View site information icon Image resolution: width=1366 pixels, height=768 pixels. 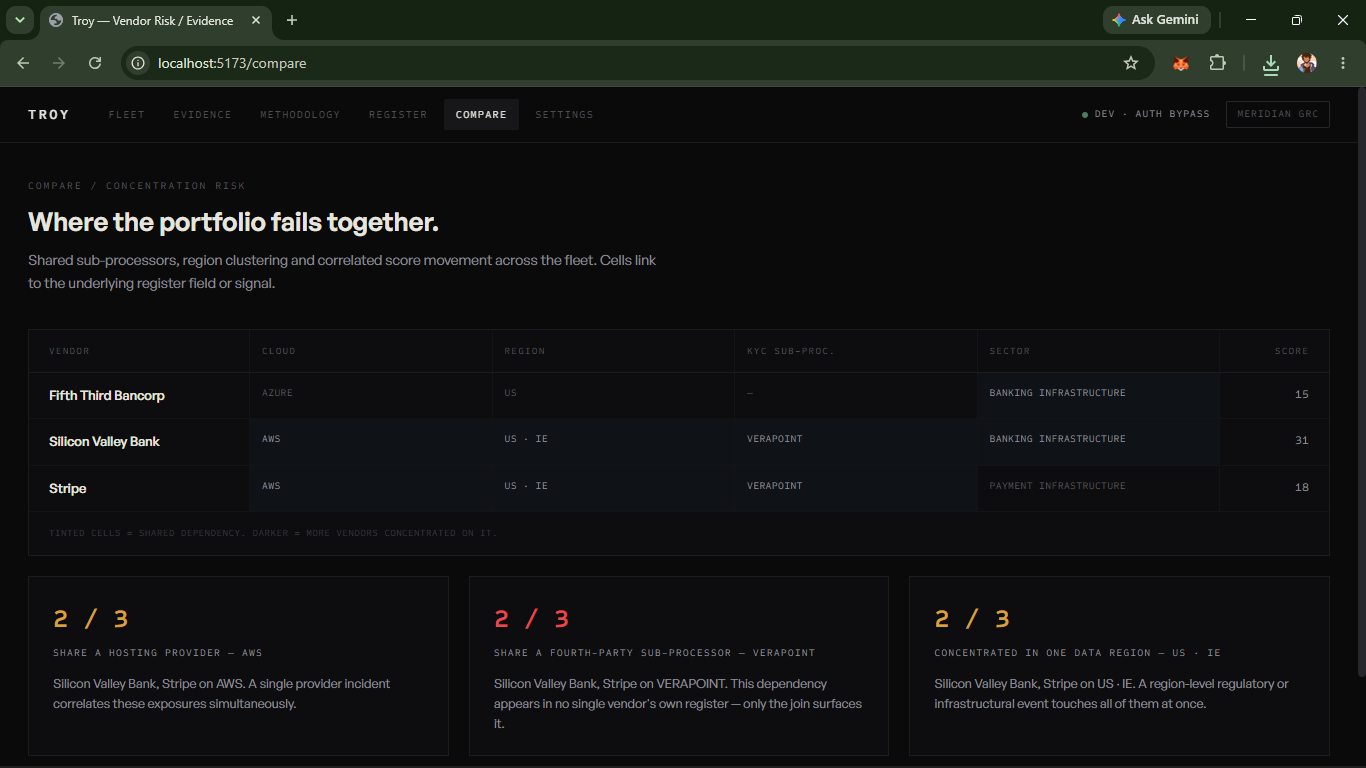139,63
